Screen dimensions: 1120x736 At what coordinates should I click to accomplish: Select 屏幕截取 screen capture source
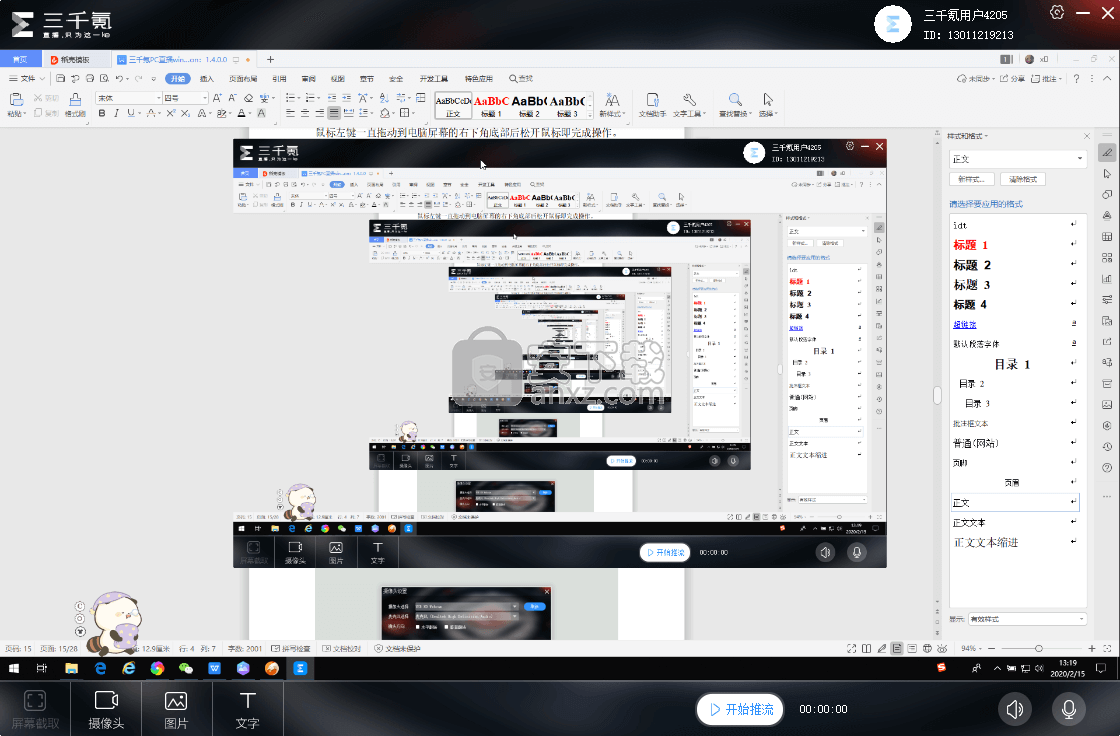click(35, 709)
